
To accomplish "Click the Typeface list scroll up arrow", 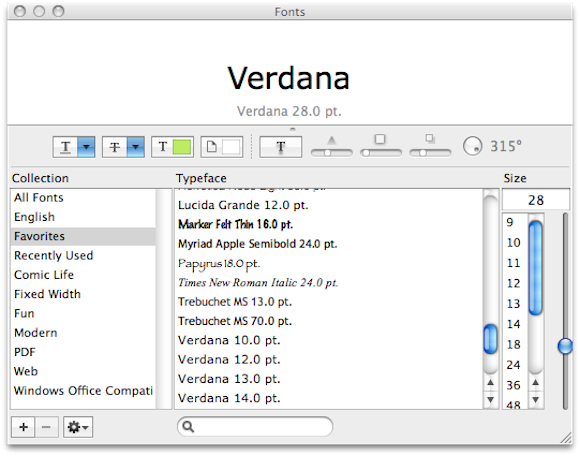I will (x=490, y=382).
